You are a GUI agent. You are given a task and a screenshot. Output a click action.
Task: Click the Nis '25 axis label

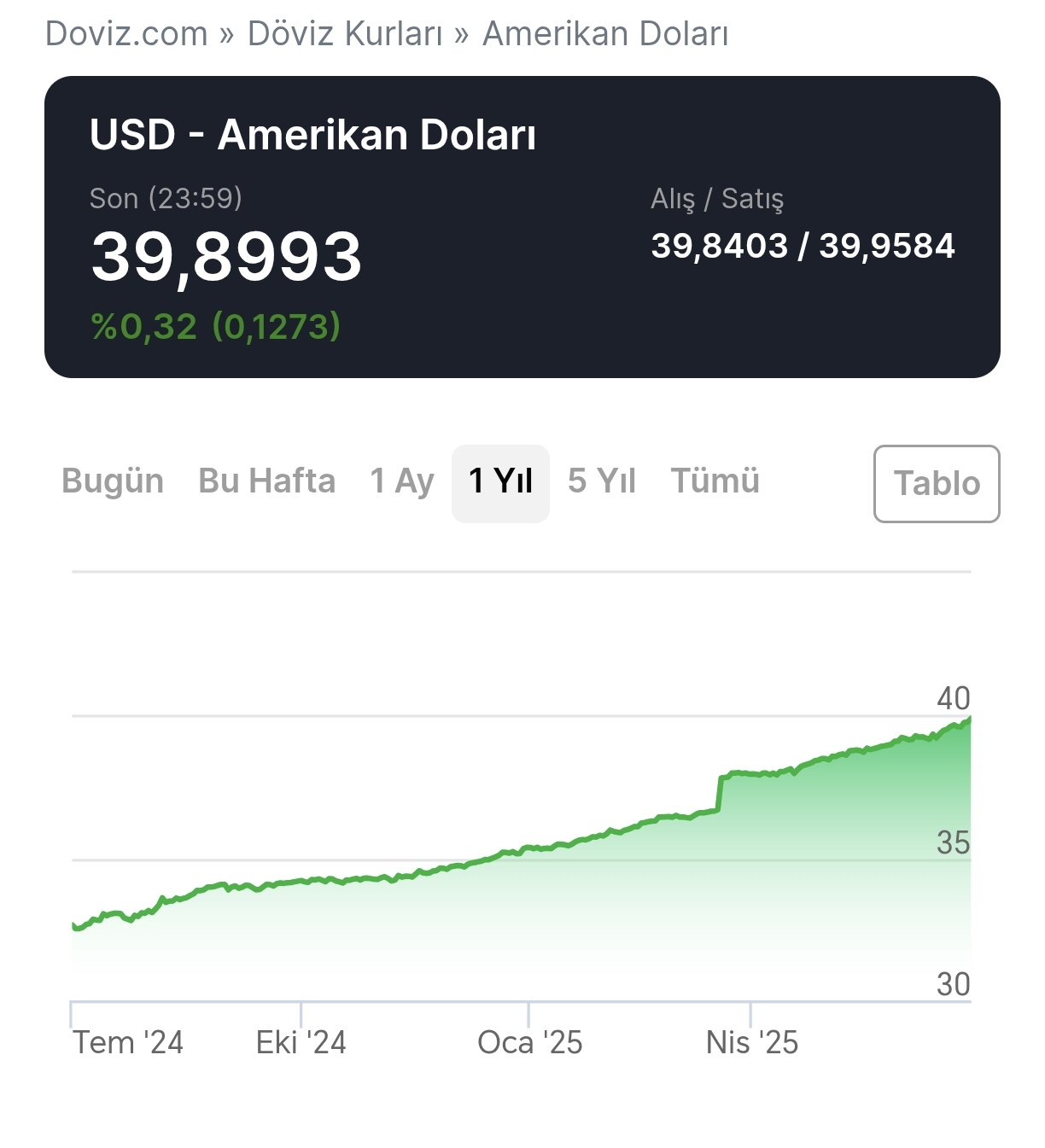pyautogui.click(x=751, y=1042)
